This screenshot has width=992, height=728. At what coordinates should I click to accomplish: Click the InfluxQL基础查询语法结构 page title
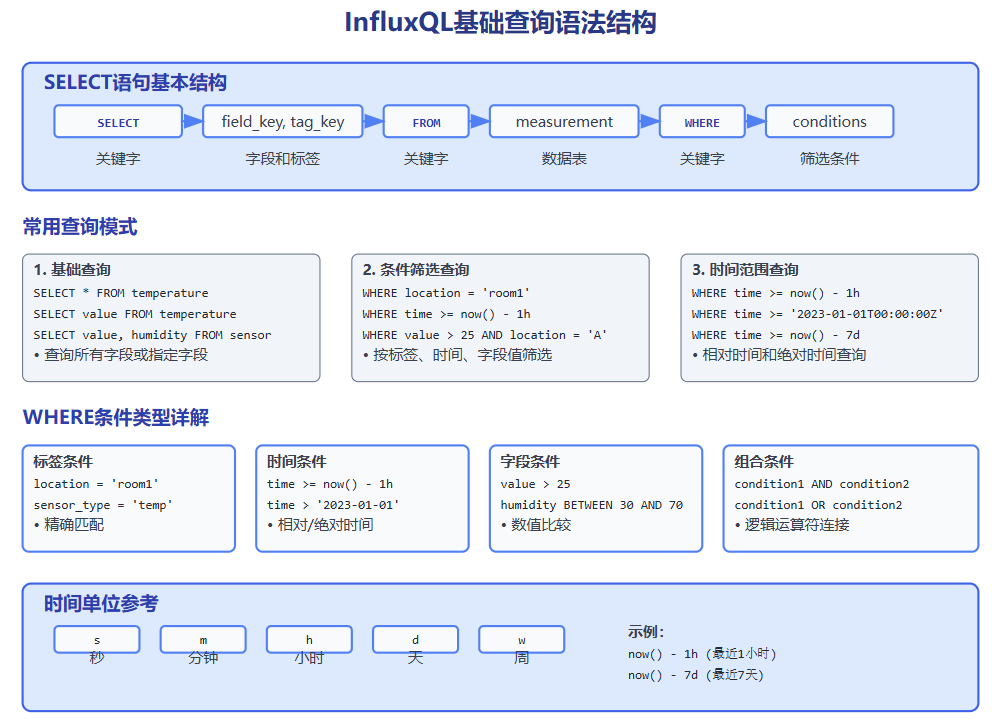(496, 22)
